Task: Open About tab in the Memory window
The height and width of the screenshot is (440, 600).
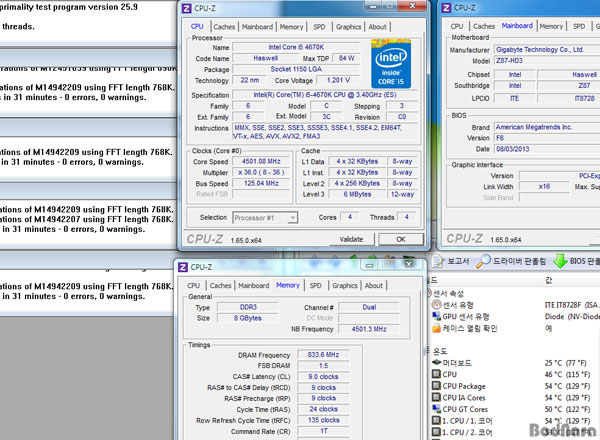Action: (373, 285)
